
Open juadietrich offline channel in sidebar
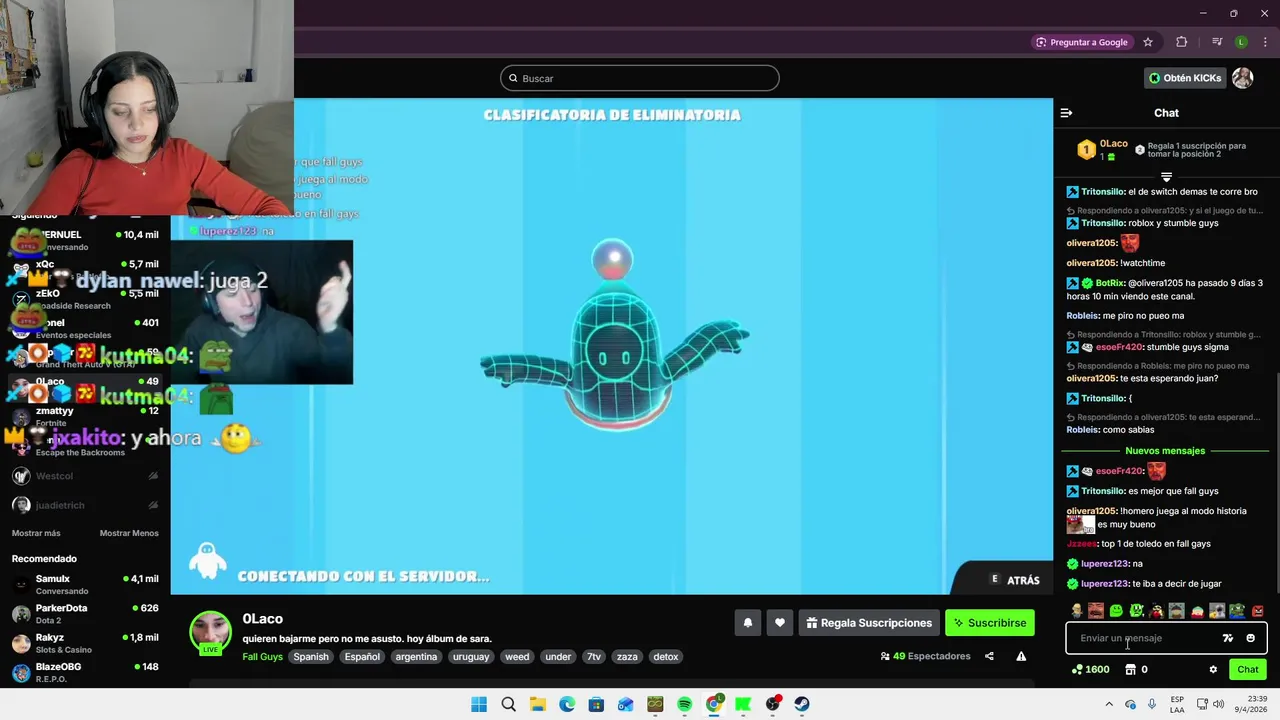pyautogui.click(x=85, y=505)
